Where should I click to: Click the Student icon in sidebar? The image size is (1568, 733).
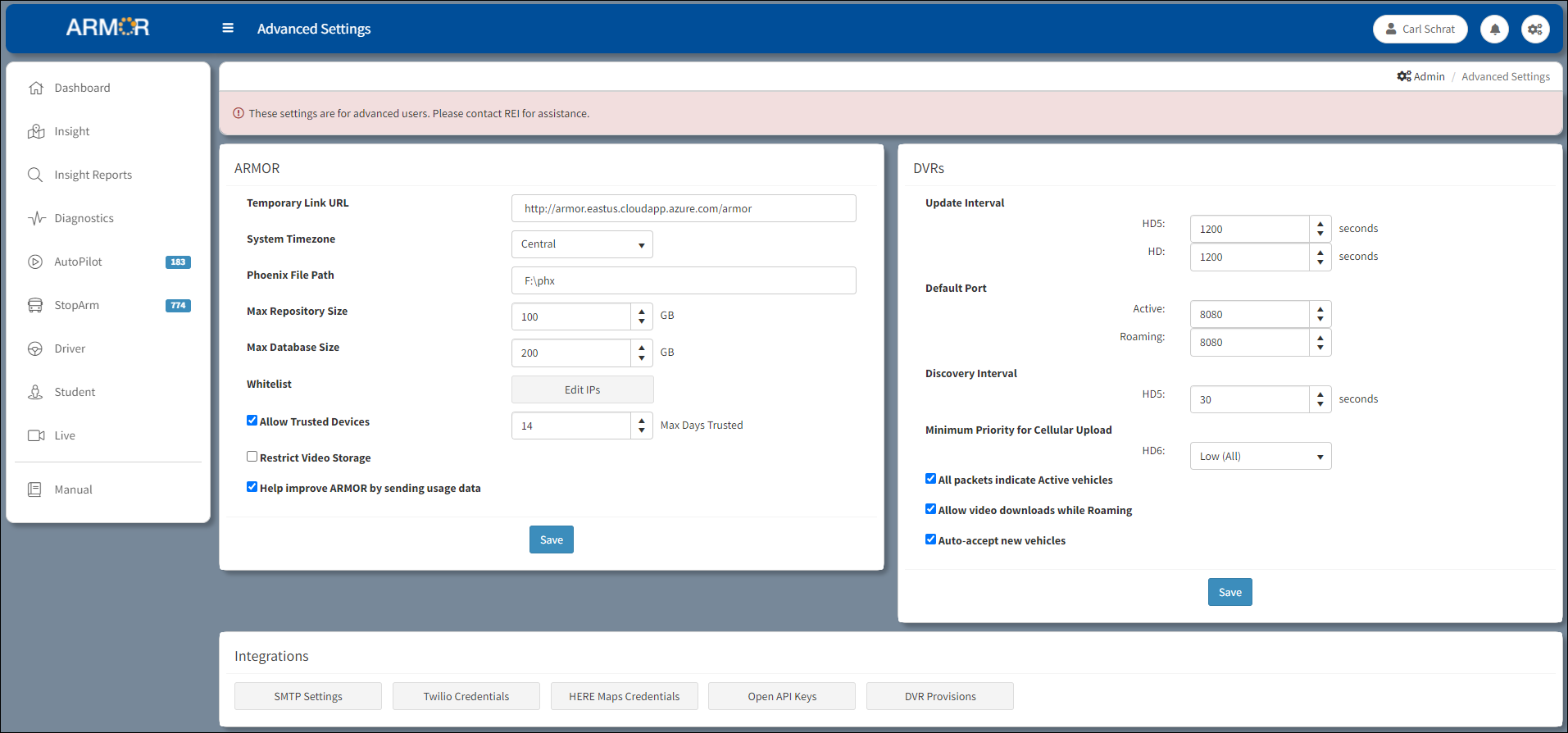tap(35, 392)
